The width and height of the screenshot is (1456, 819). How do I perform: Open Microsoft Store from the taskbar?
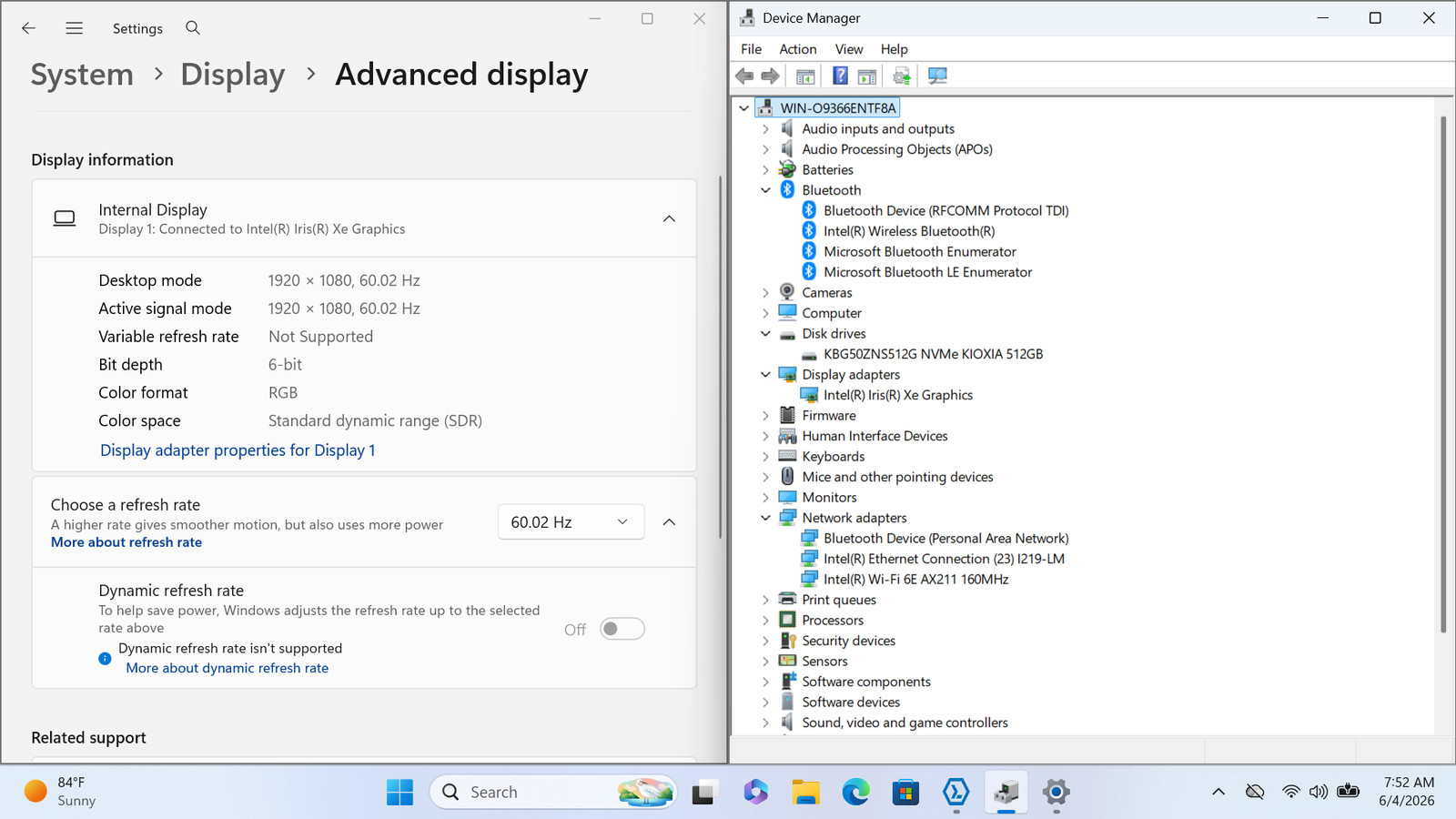905,793
